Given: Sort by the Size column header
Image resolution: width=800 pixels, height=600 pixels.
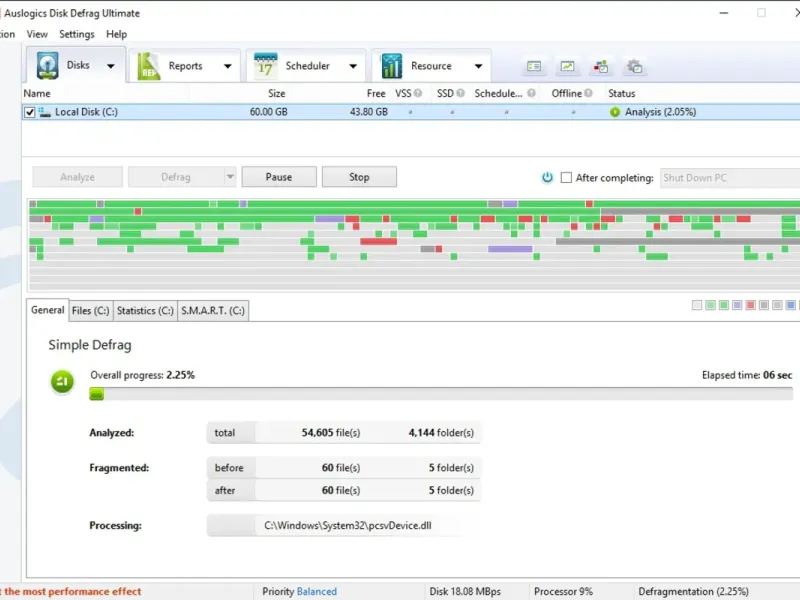Looking at the screenshot, I should click(277, 93).
